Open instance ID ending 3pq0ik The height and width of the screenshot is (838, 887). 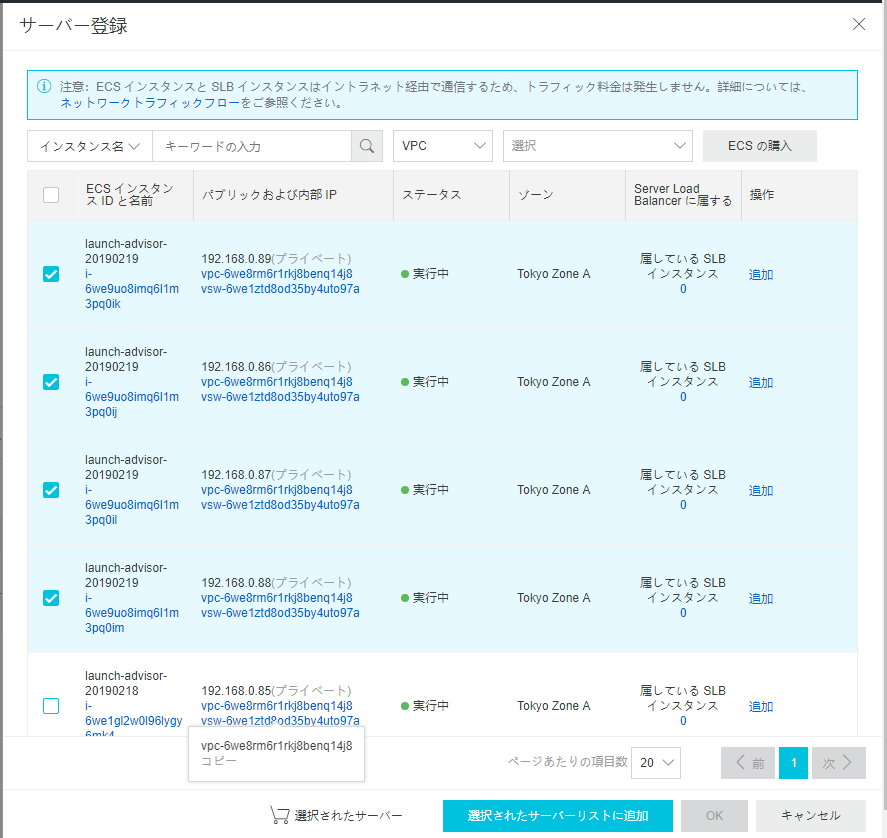132,289
